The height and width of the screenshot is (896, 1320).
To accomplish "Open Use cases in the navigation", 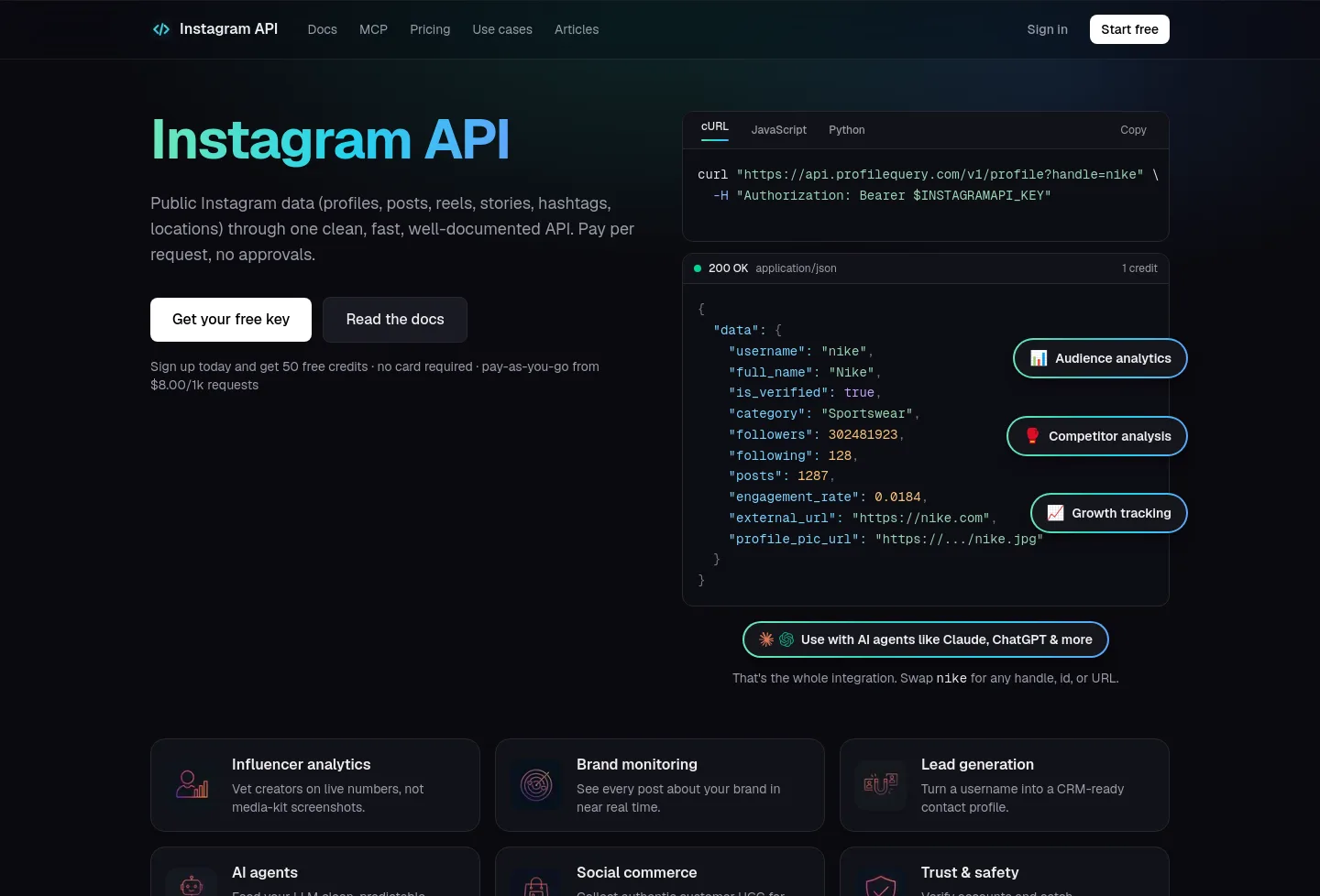I will coord(502,29).
